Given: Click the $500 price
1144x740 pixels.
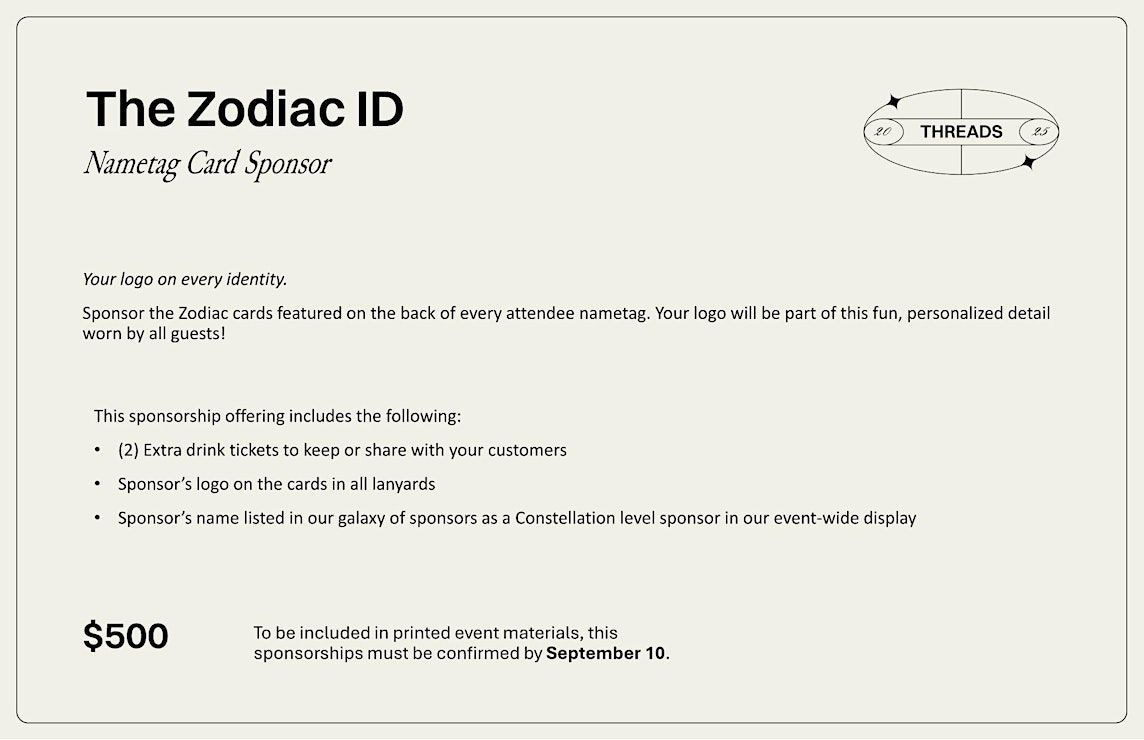Looking at the screenshot, I should pos(125,636).
